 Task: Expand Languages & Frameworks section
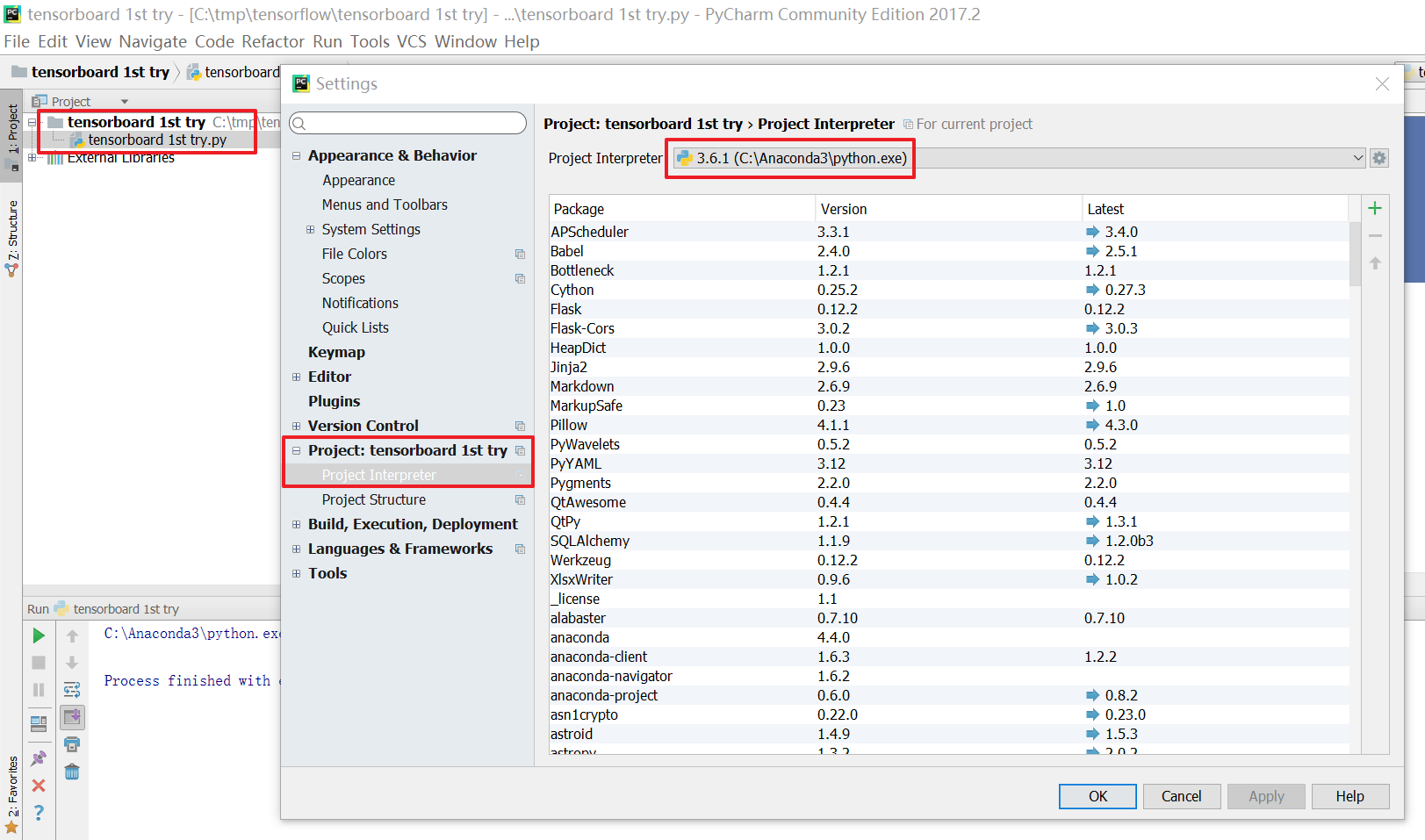point(296,549)
